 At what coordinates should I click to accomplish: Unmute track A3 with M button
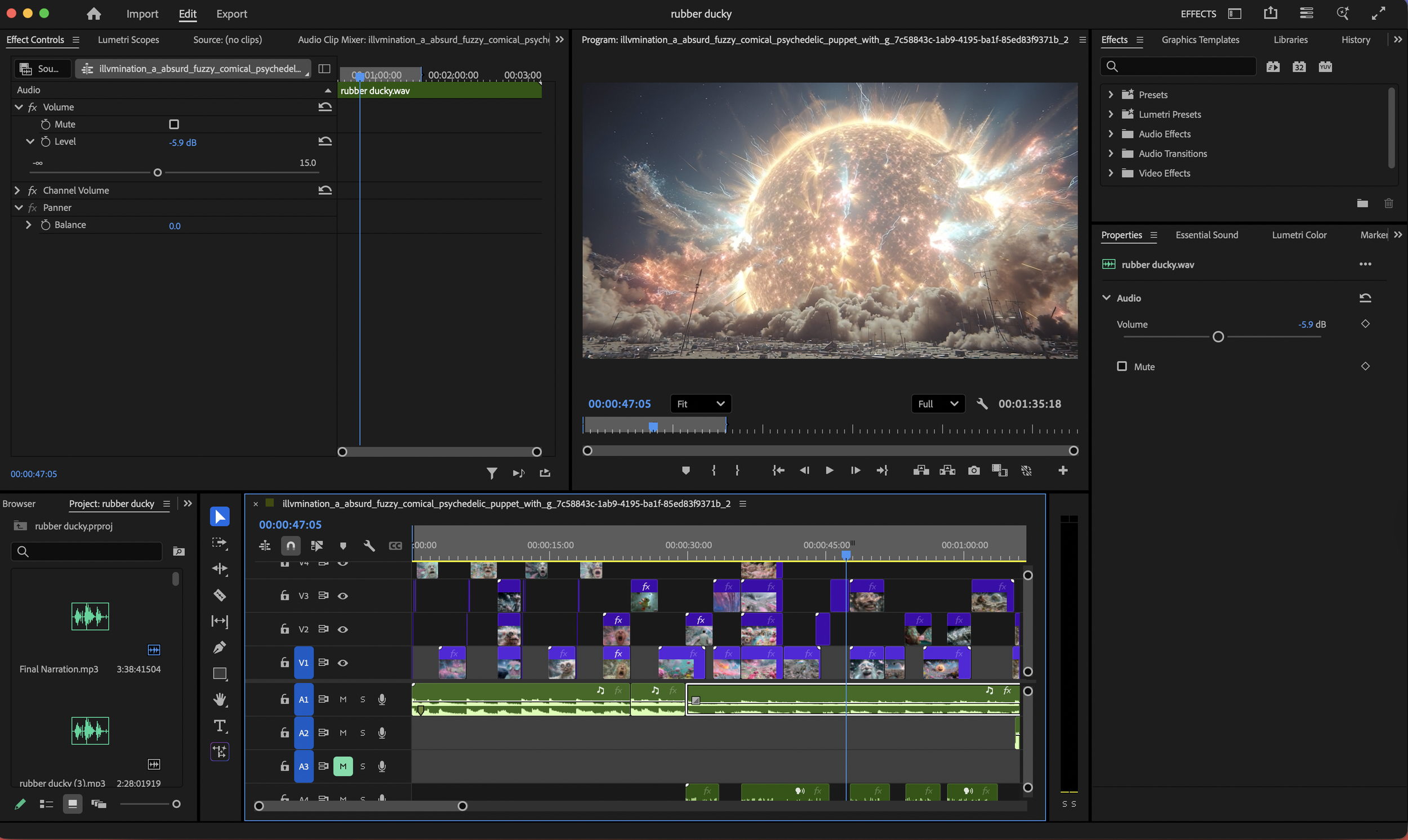point(342,766)
